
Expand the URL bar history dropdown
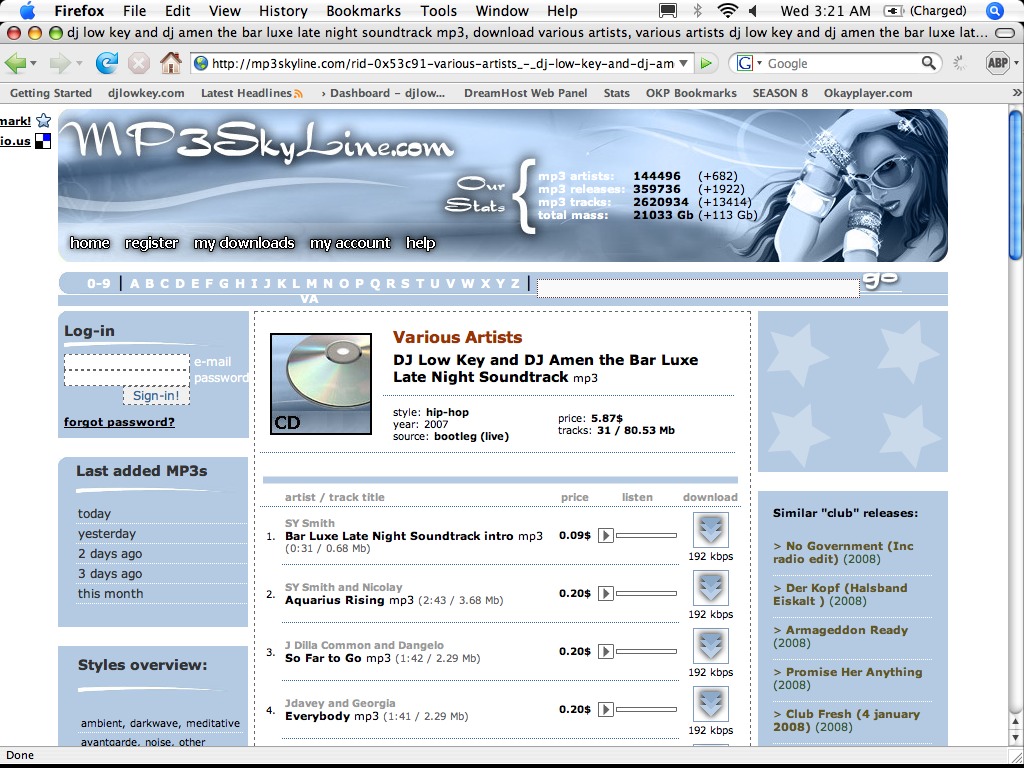(x=684, y=63)
